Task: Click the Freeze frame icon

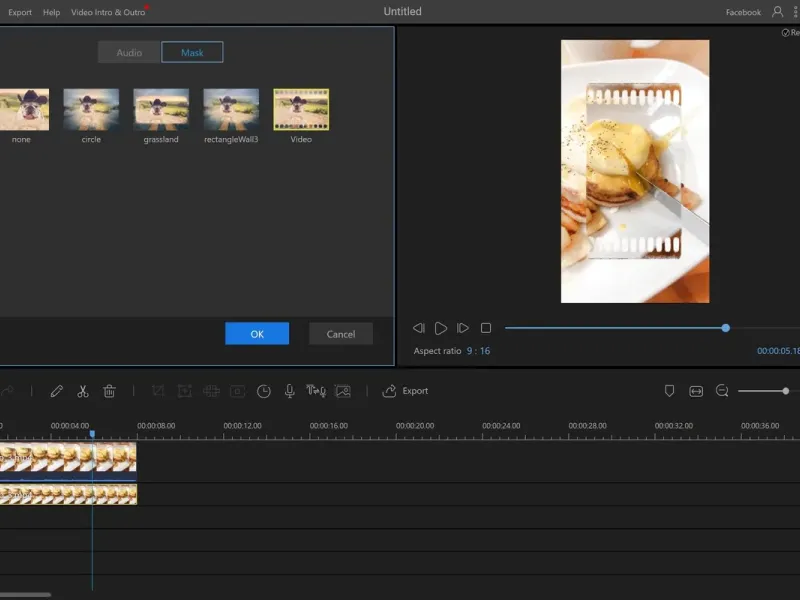Action: 237,391
